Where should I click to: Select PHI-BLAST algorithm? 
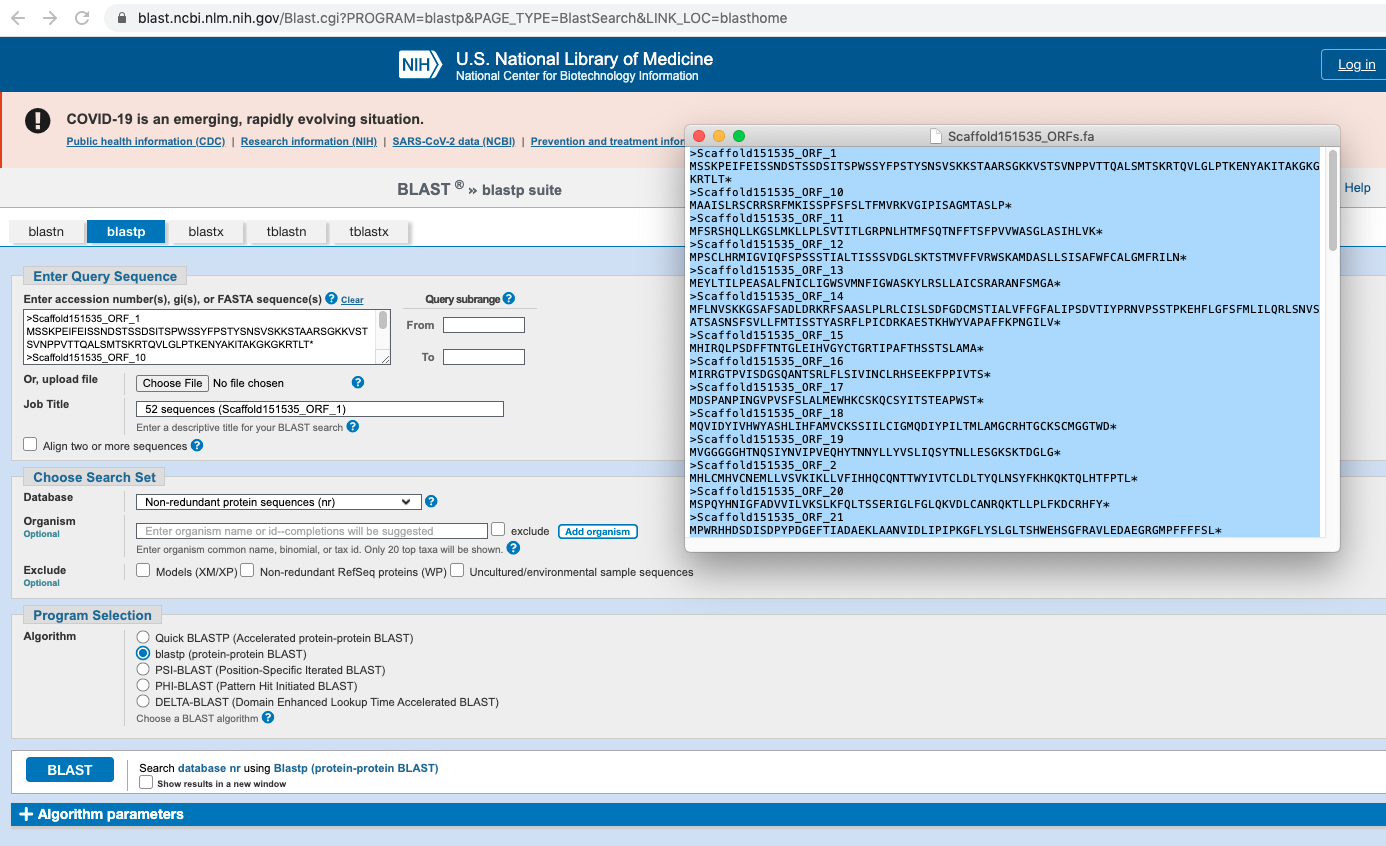click(x=143, y=685)
